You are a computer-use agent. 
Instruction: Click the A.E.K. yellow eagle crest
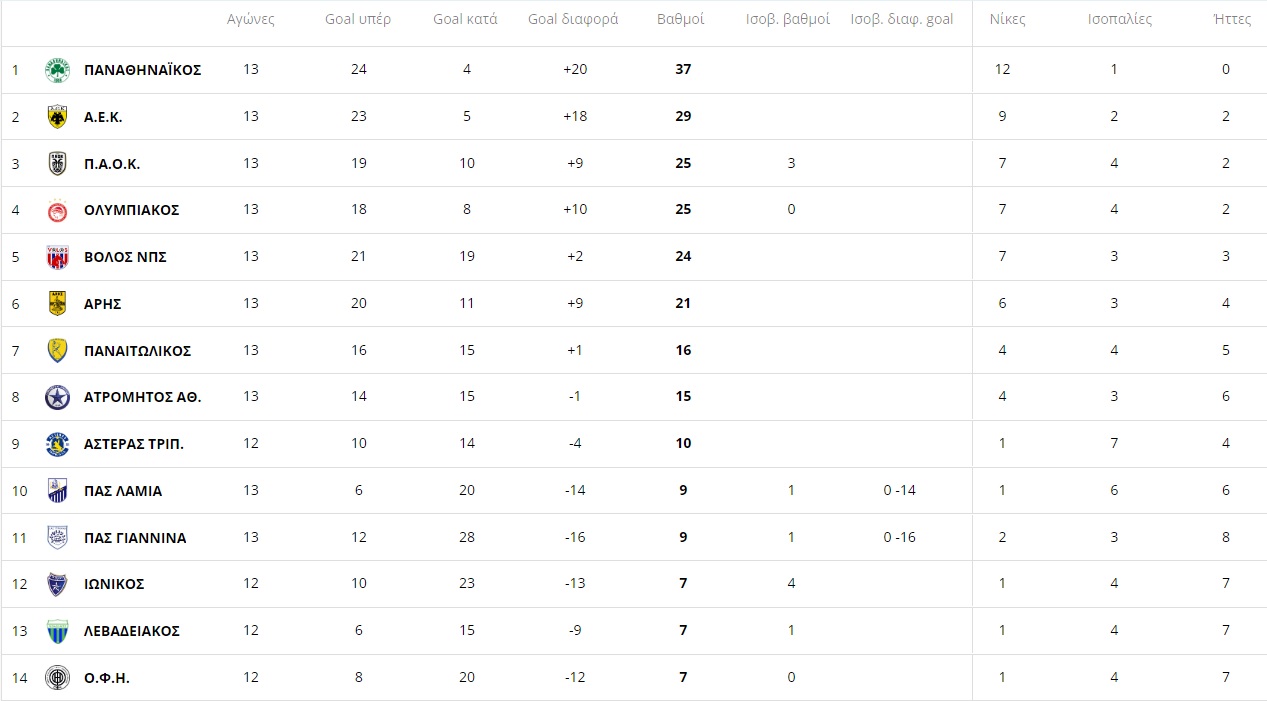click(x=57, y=117)
